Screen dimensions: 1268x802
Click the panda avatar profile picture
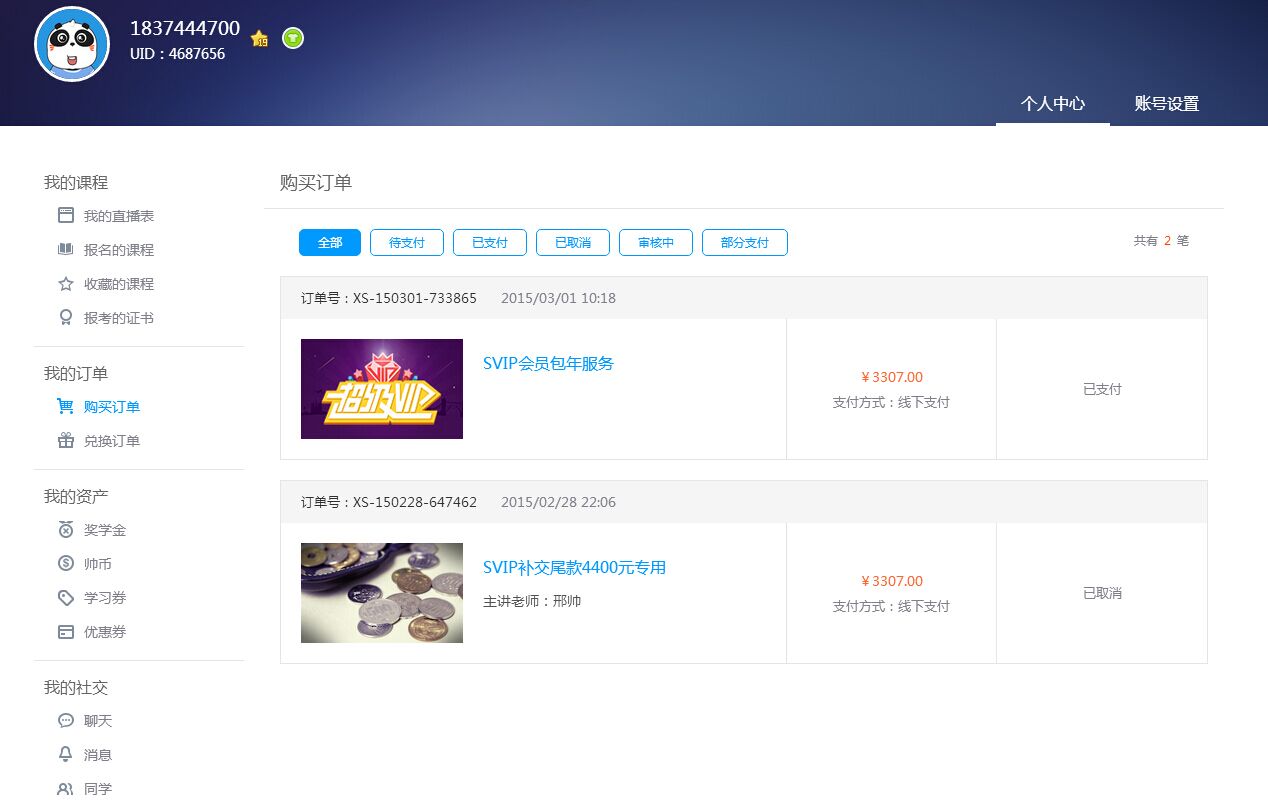pos(72,44)
